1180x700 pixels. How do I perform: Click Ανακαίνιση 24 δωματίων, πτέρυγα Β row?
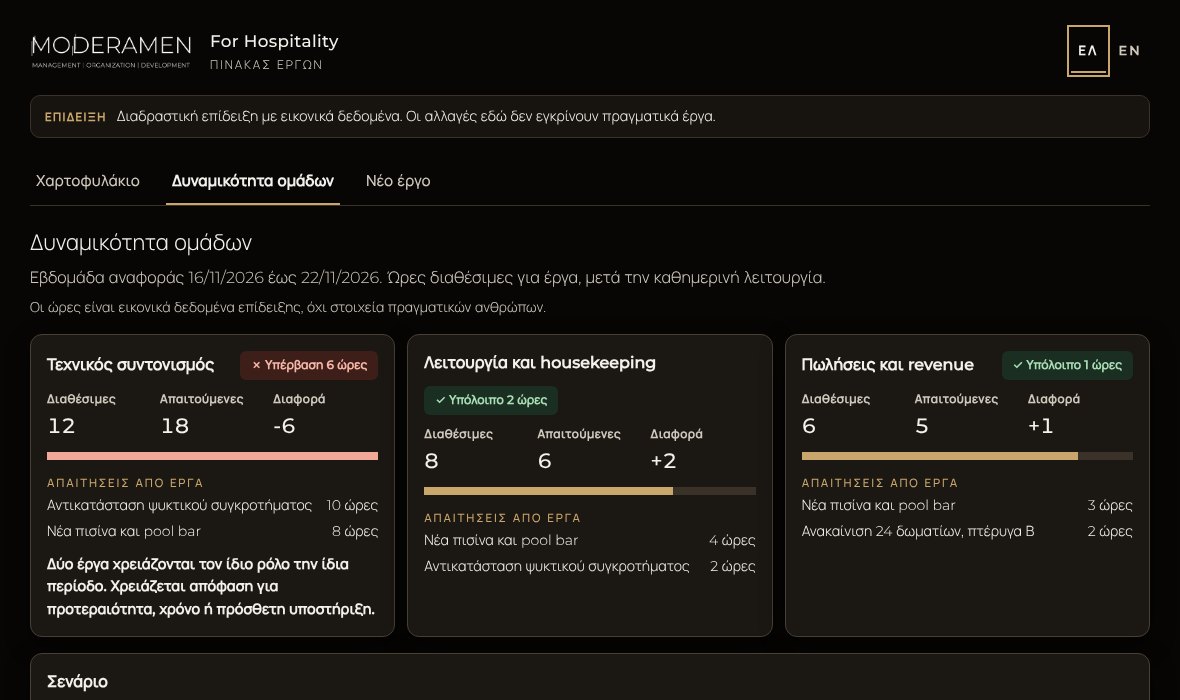tap(967, 531)
